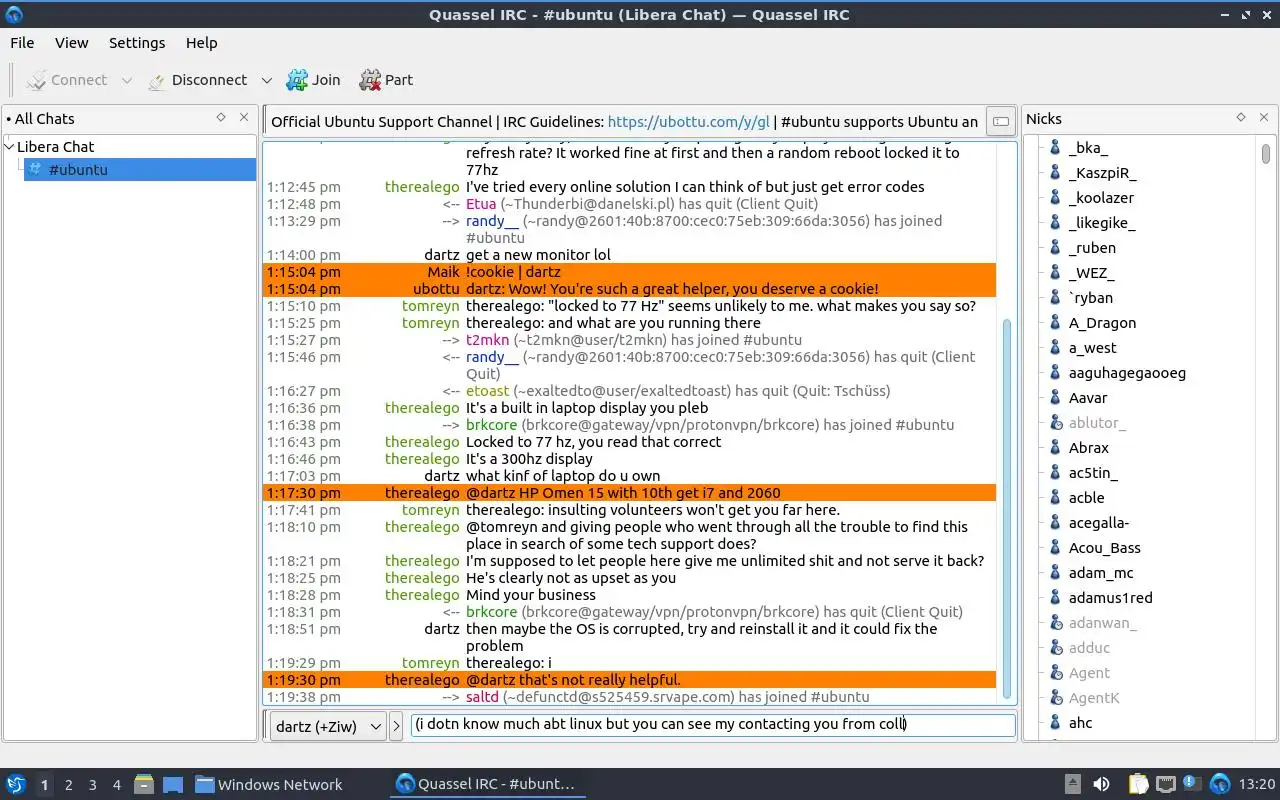The image size is (1280, 800).
Task: Float the All Chats panel
Action: click(221, 118)
